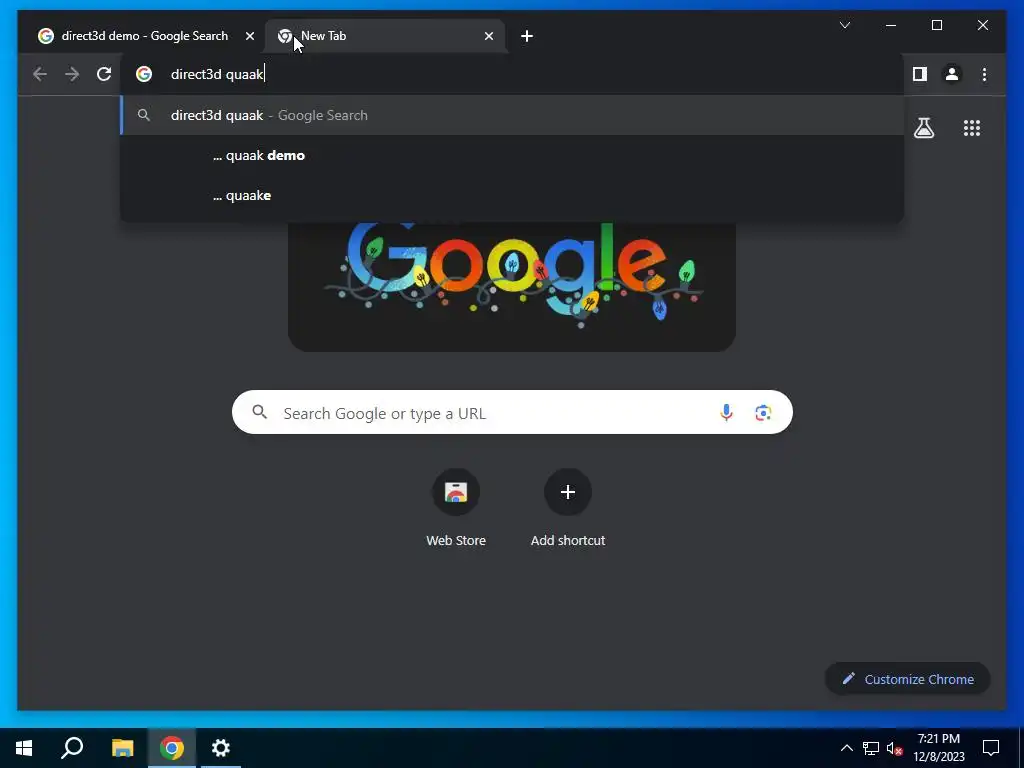
Task: Click the Chrome taskbar icon
Action: point(172,748)
